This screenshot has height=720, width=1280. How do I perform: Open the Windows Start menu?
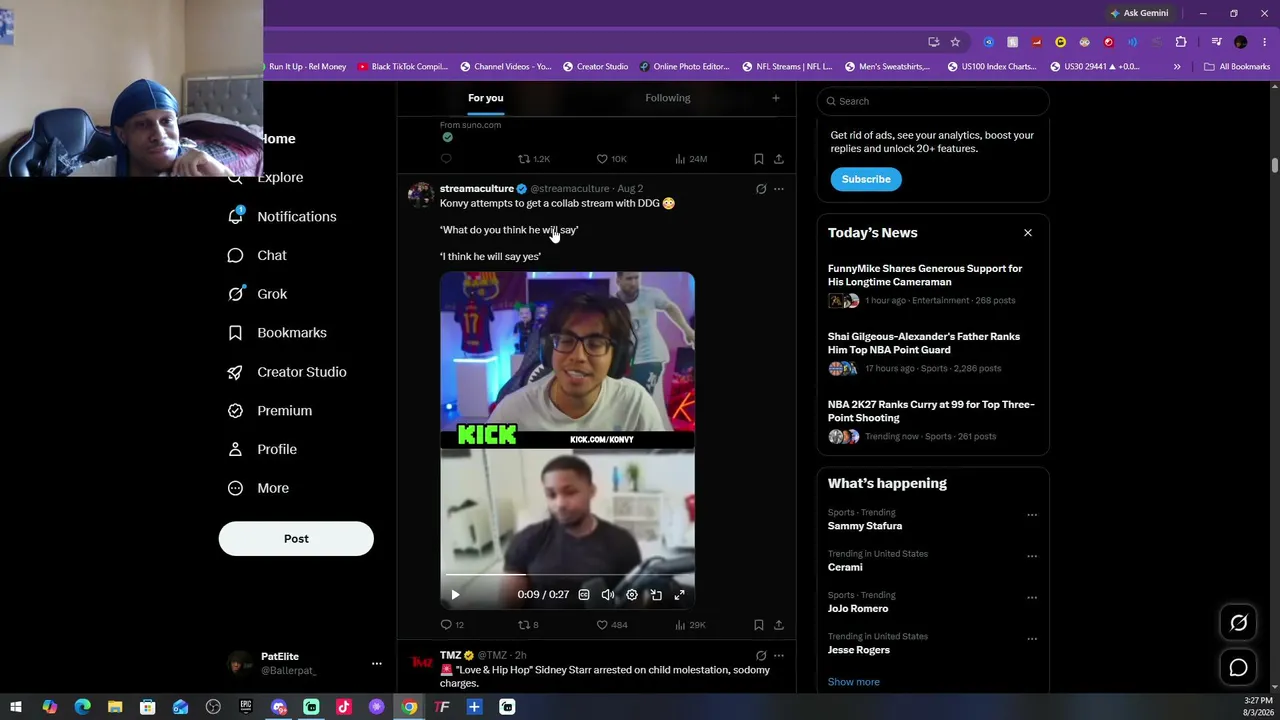click(16, 707)
